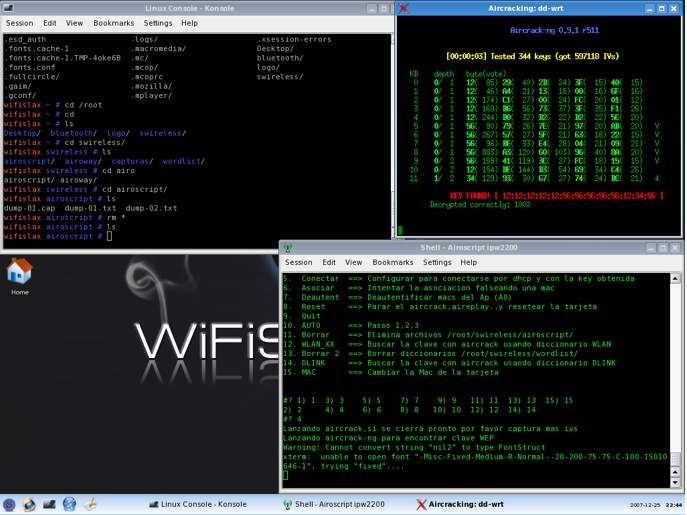Open Bookmarks menu in Linux Console window
The height and width of the screenshot is (515, 687).
click(113, 23)
